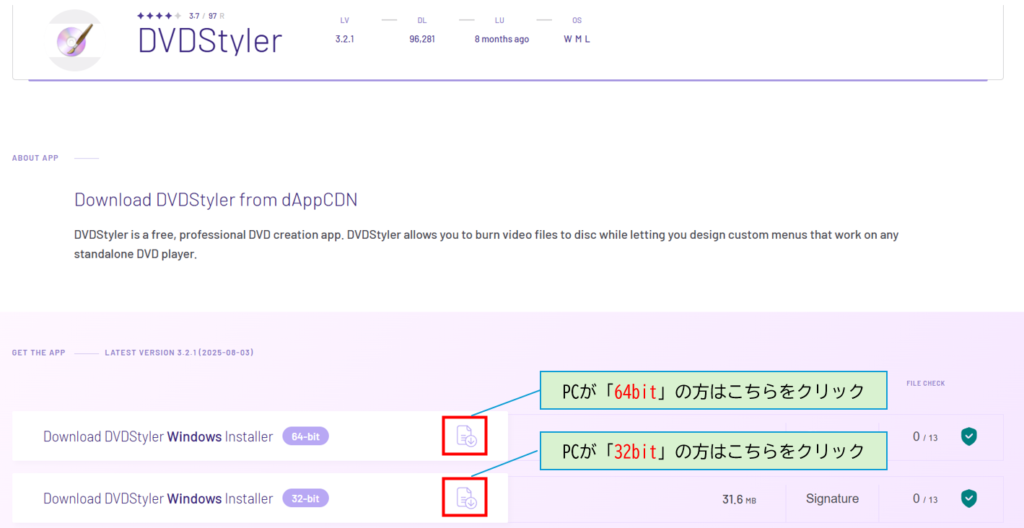The height and width of the screenshot is (528, 1024).
Task: Click the 31.6 MB file size text
Action: tap(740, 499)
